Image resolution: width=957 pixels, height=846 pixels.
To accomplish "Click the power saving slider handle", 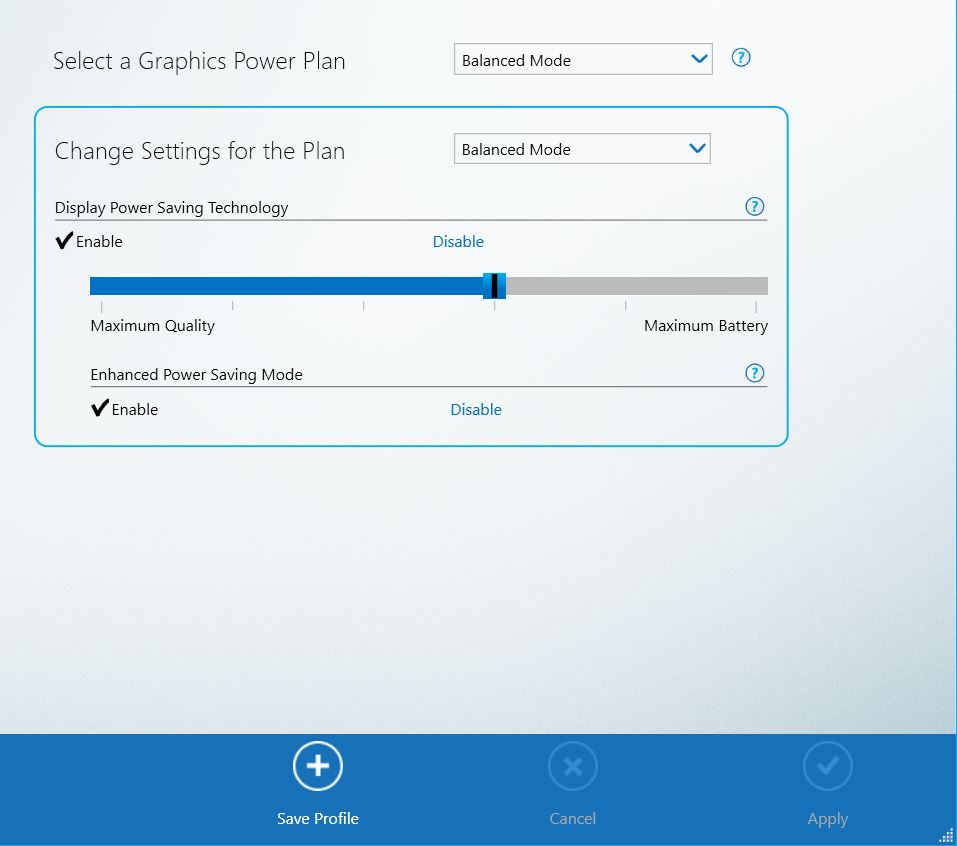I will pos(495,286).
